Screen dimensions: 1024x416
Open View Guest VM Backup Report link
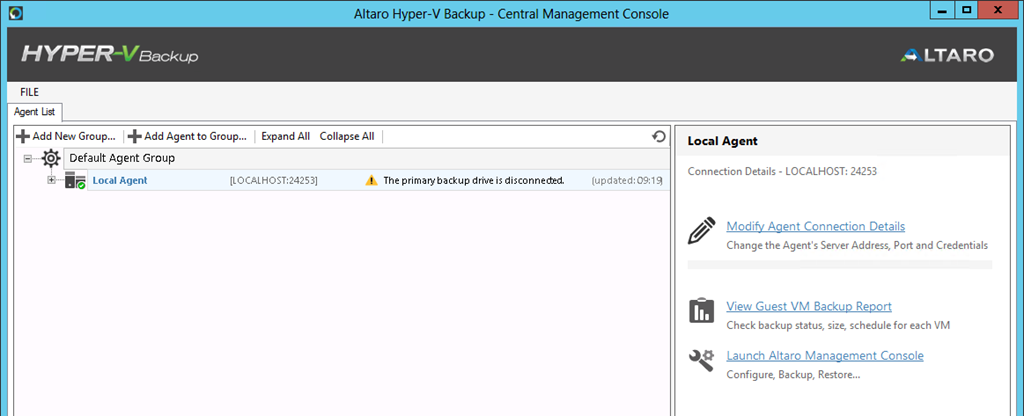coord(809,306)
